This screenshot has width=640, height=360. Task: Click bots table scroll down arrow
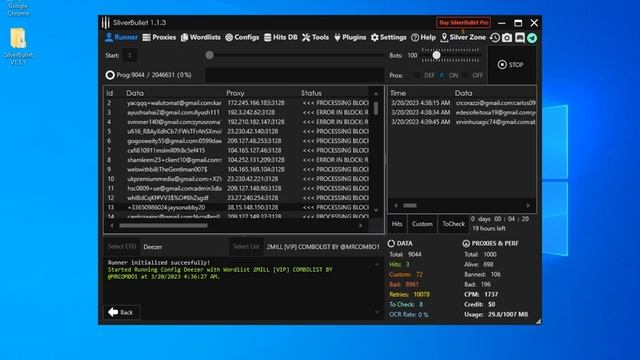(x=376, y=211)
